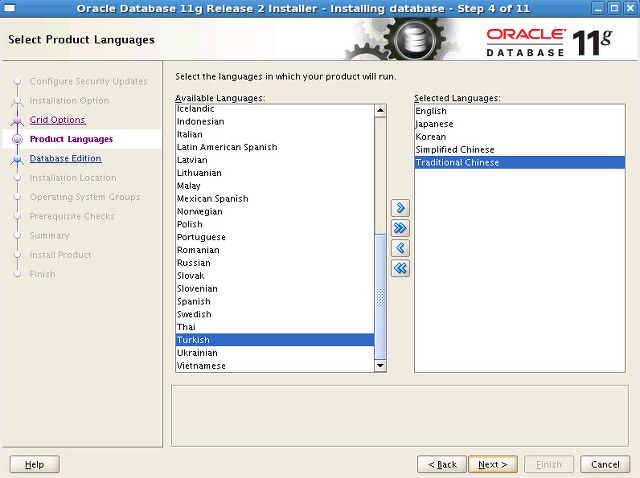Image resolution: width=640 pixels, height=478 pixels.
Task: Select Korean in Selected Languages
Action: tap(520, 137)
